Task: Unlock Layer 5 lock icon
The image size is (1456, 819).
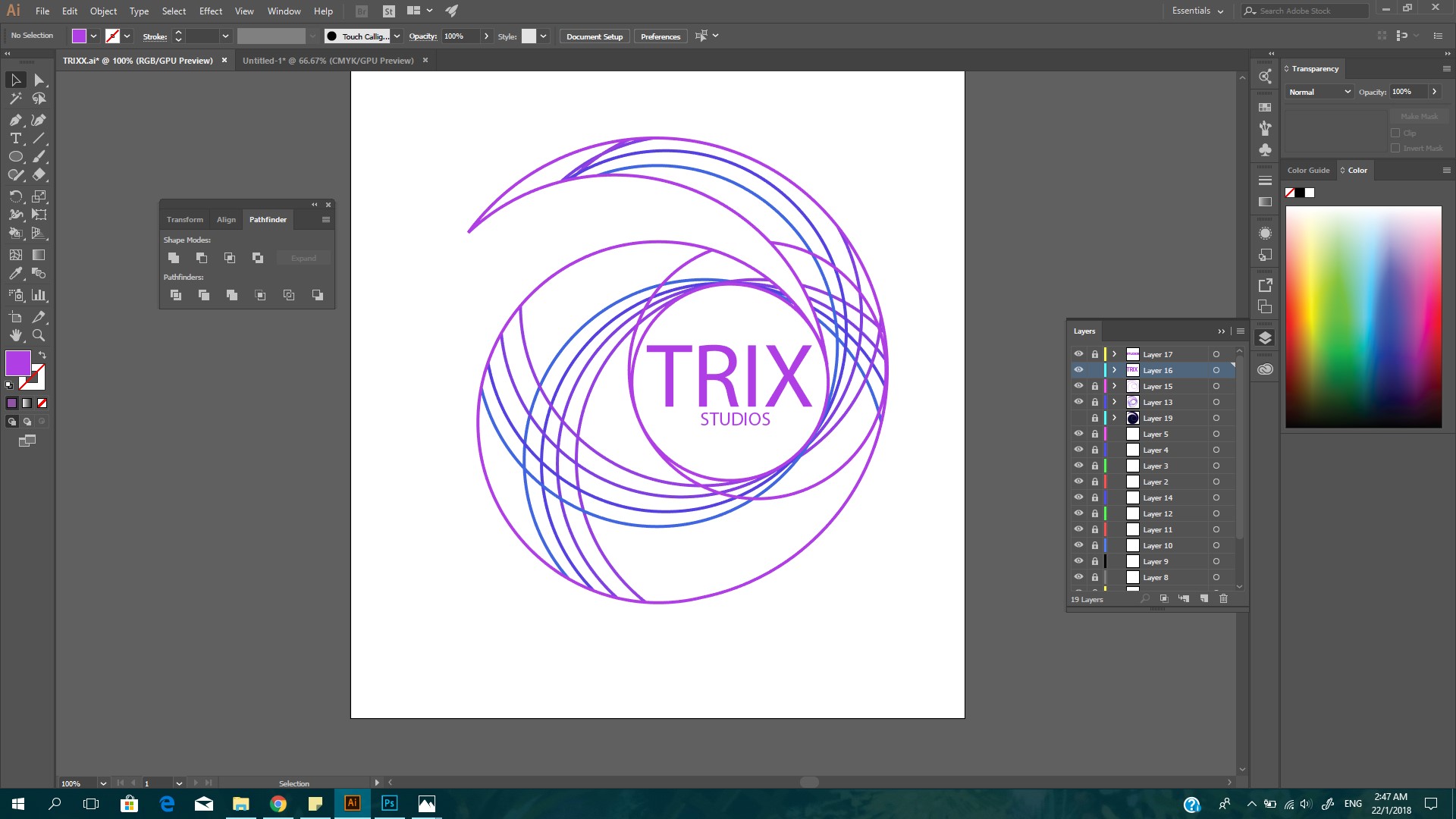Action: [x=1095, y=434]
